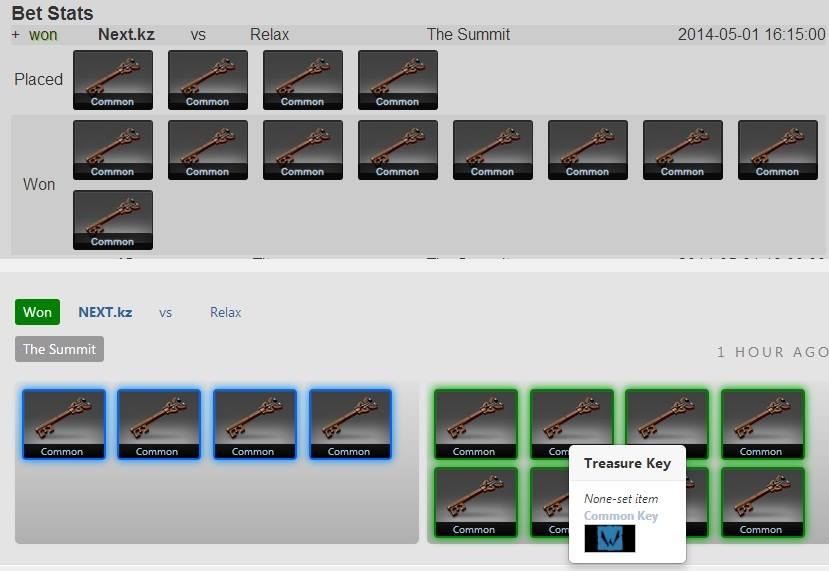Click The Summit in Bet Stats header

tap(468, 35)
